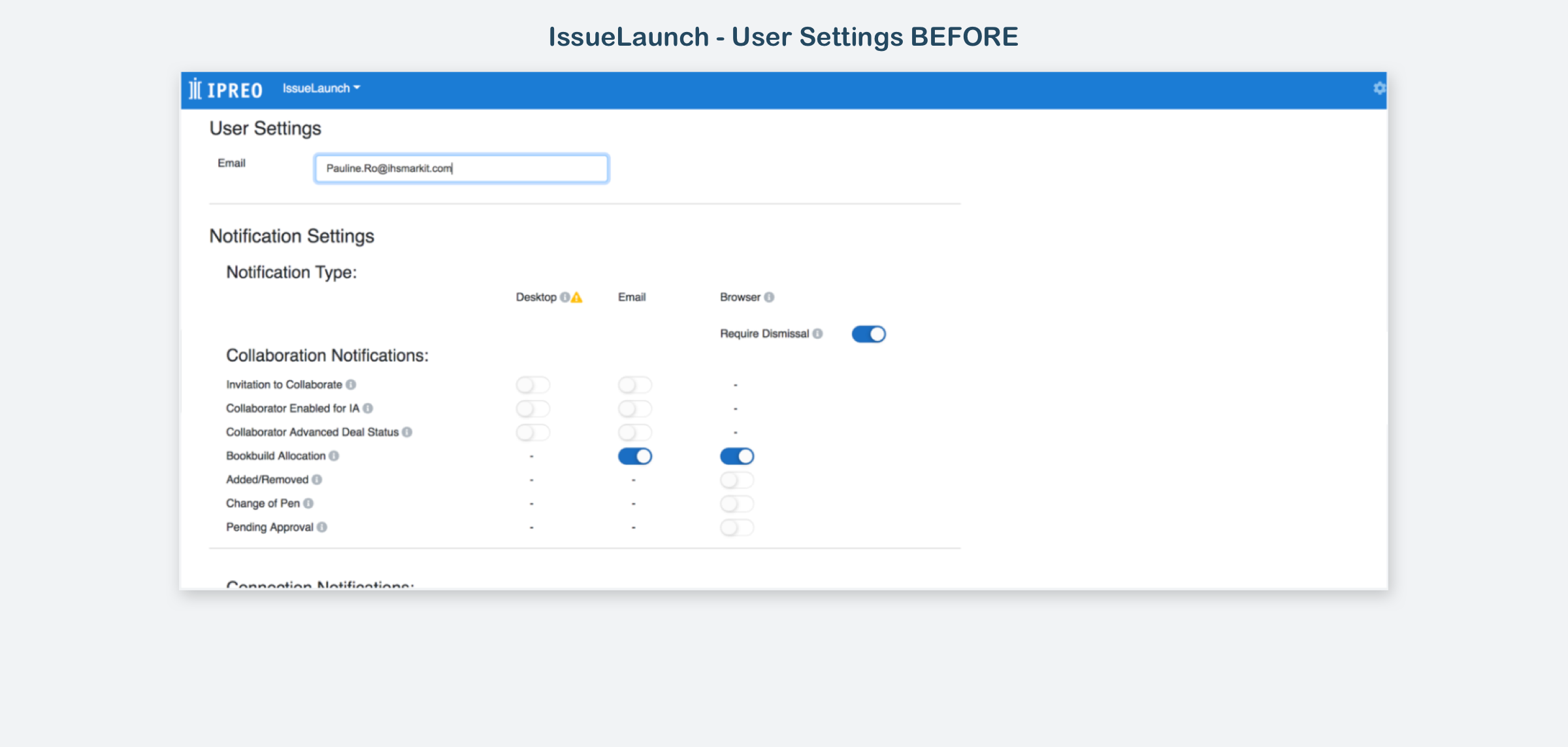The image size is (1568, 747).
Task: Click the Require Dismissal info icon
Action: pos(817,334)
